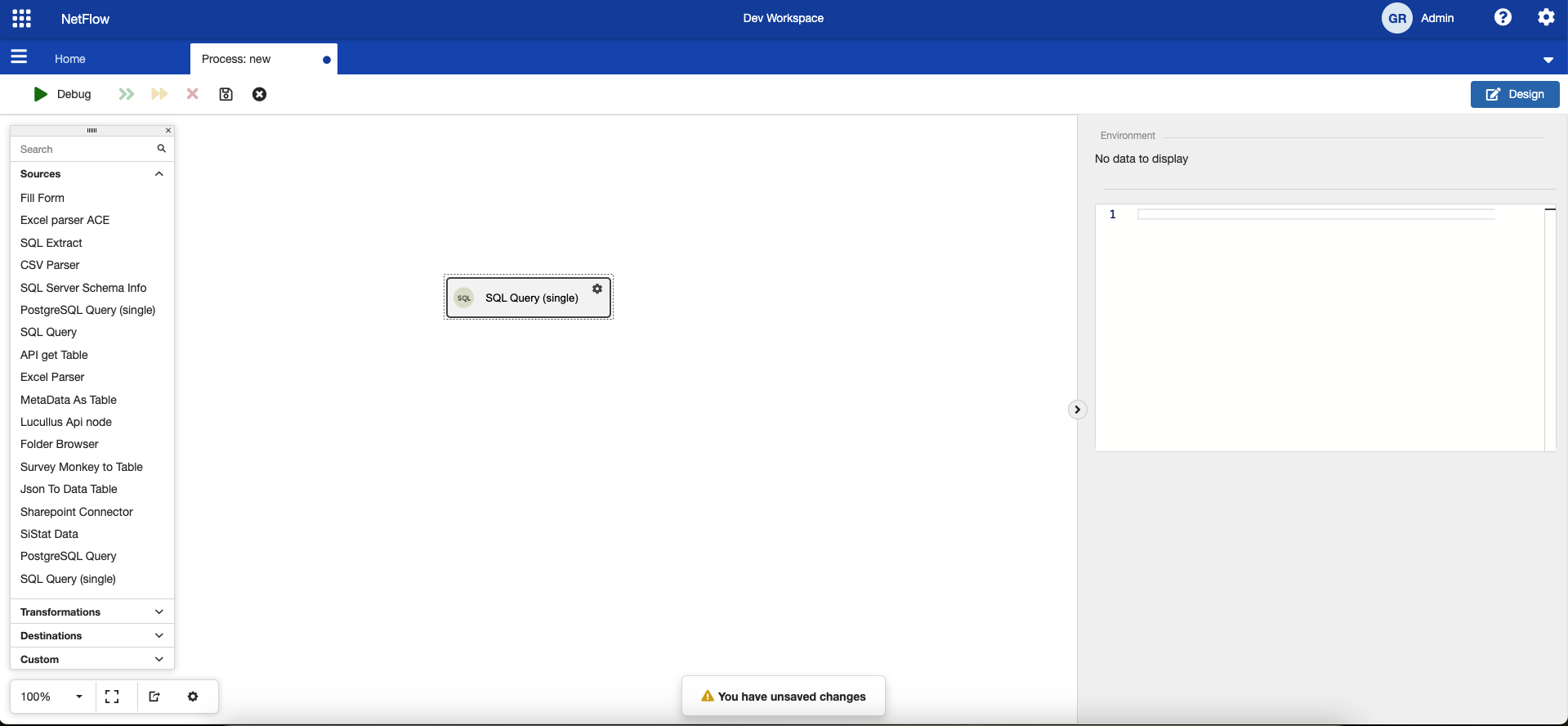Open the gear settings on SQL Query node
The image size is (1568, 726).
click(x=597, y=289)
